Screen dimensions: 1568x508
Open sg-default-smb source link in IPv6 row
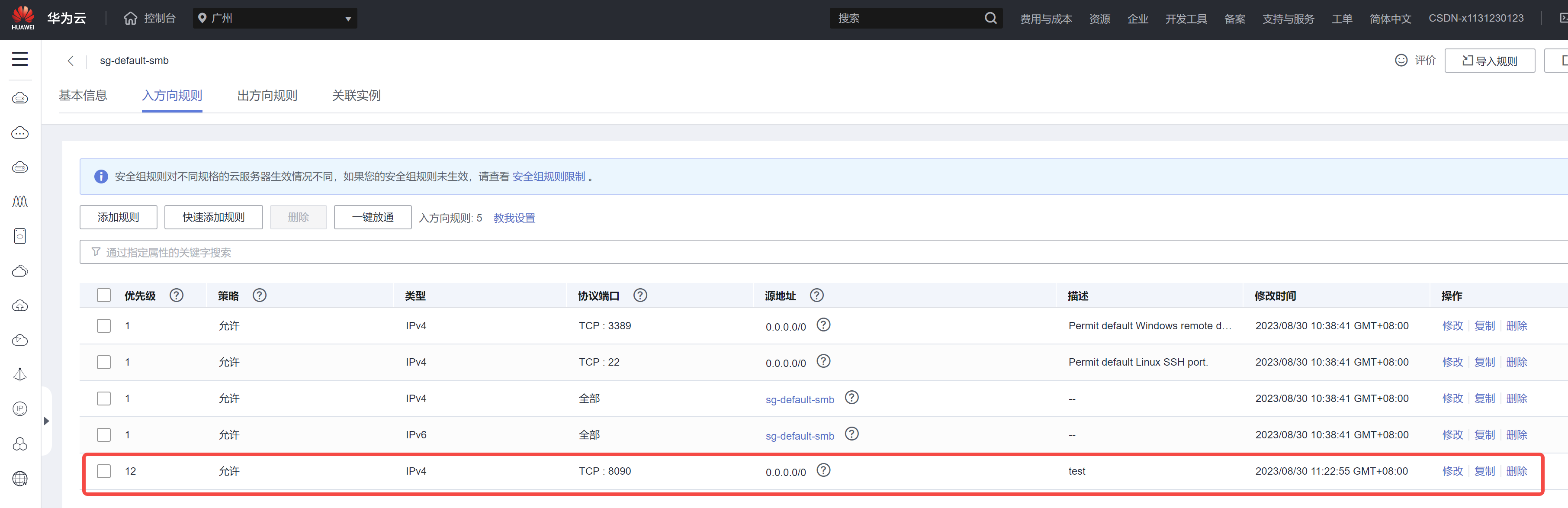(800, 436)
